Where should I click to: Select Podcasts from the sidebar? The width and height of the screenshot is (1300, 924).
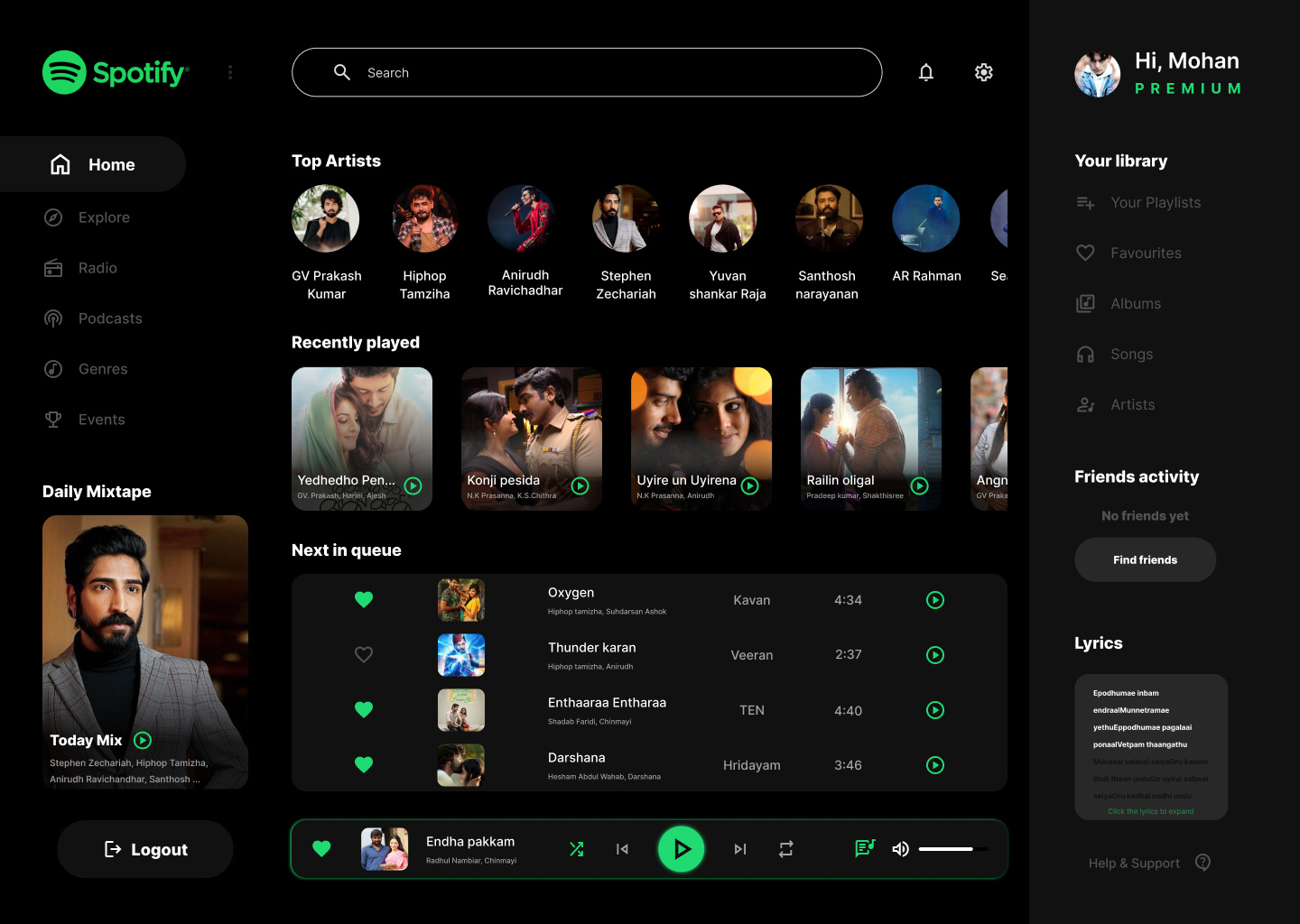pos(110,319)
